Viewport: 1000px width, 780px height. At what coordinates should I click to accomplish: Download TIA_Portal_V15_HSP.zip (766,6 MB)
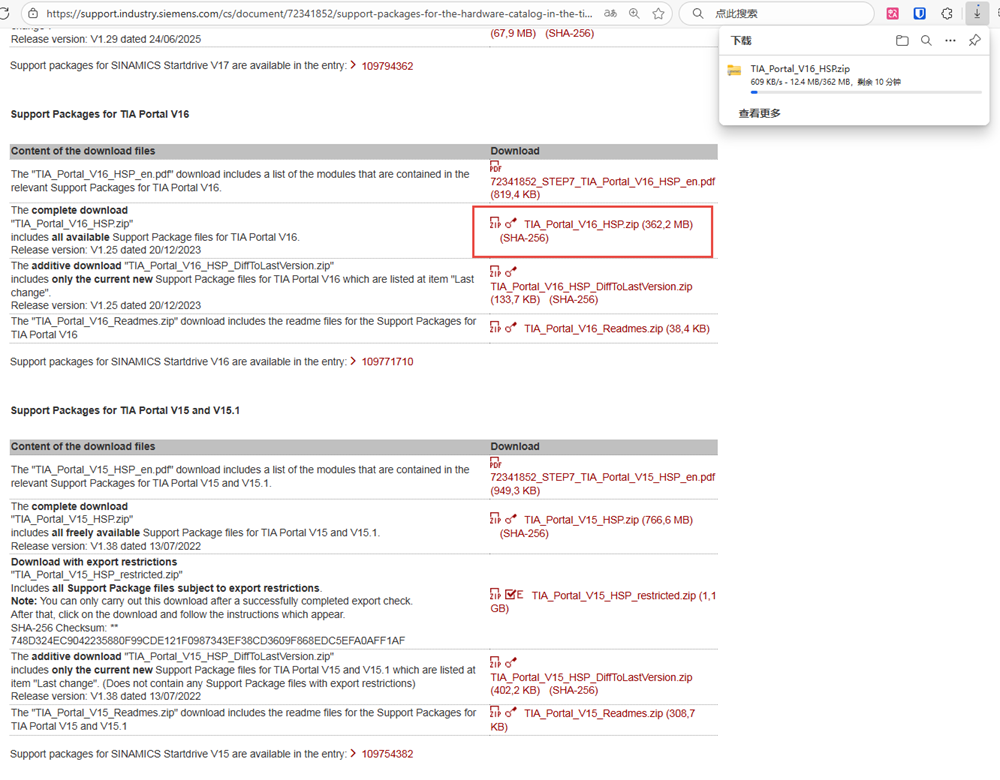608,520
